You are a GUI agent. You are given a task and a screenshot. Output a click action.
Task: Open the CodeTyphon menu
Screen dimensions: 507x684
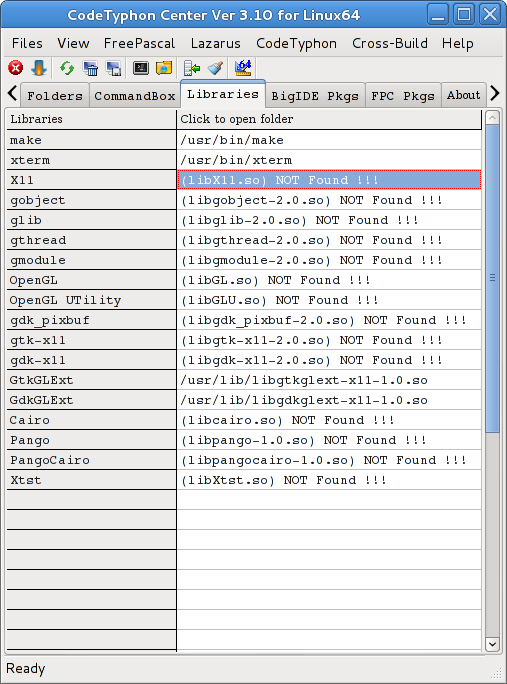pyautogui.click(x=296, y=43)
